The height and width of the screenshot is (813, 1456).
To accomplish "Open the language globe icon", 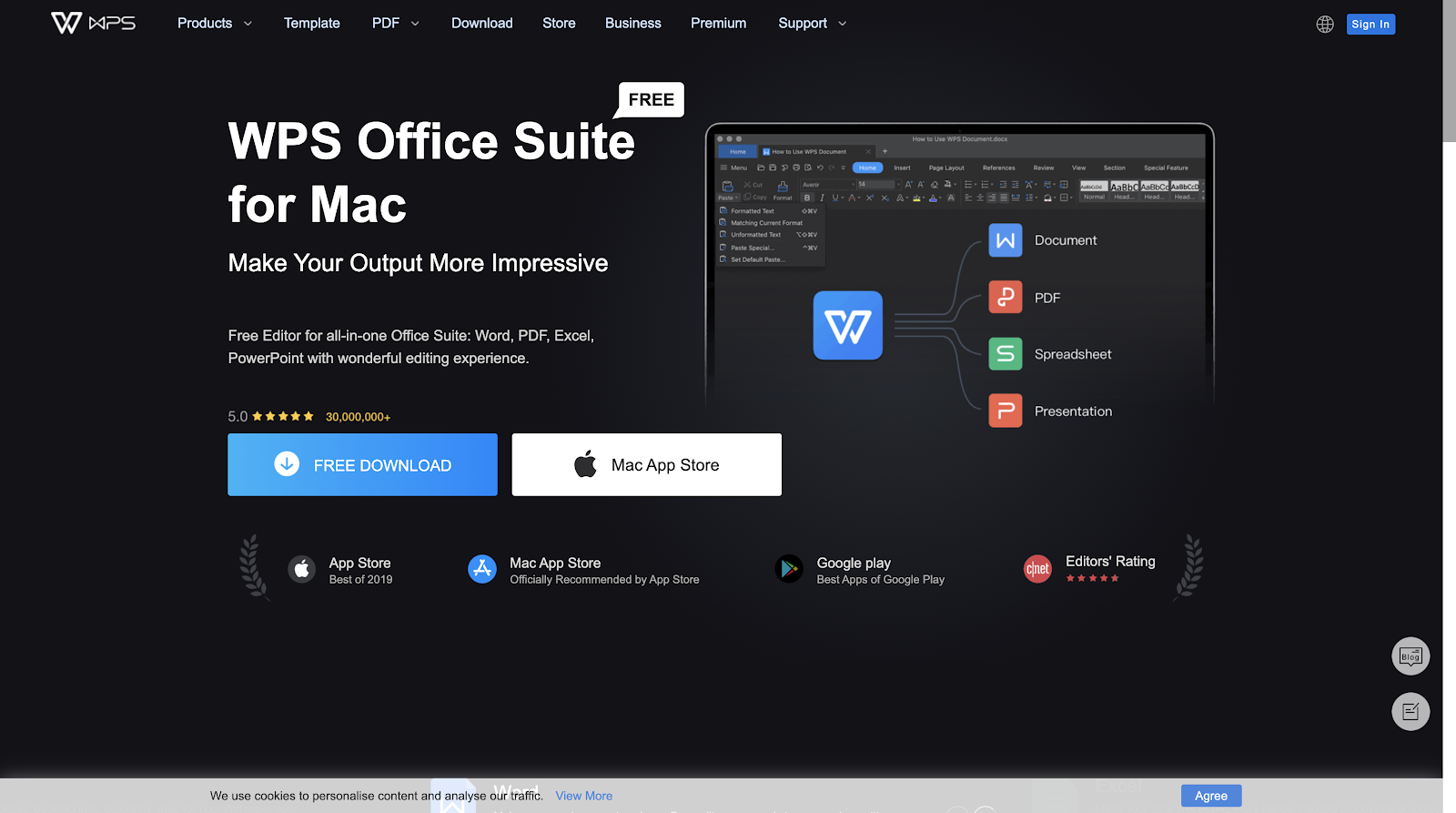I will coord(1325,25).
